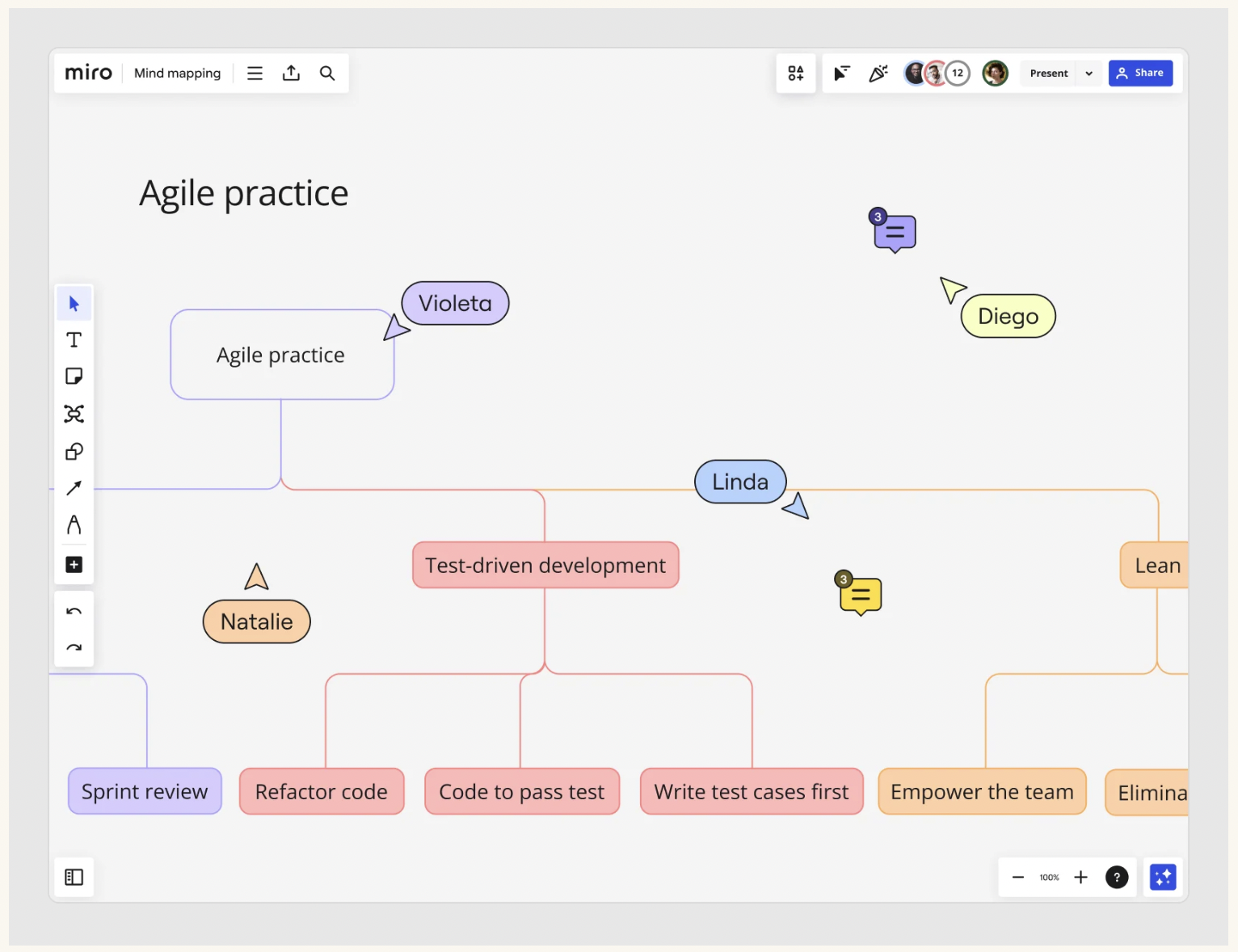The width and height of the screenshot is (1238, 952).
Task: Select the Mind map tool
Action: (x=74, y=414)
